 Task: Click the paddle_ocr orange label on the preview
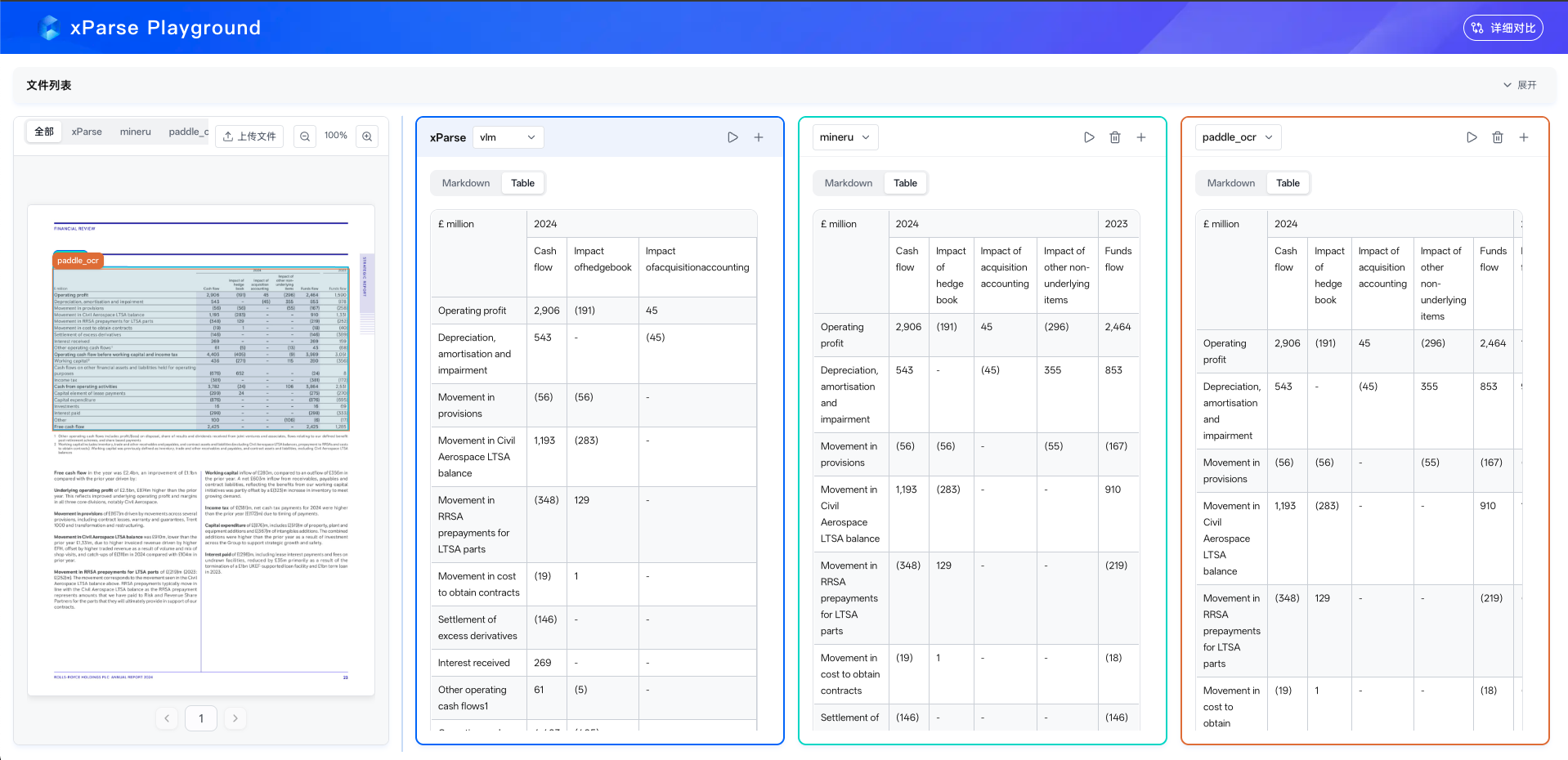pos(78,261)
